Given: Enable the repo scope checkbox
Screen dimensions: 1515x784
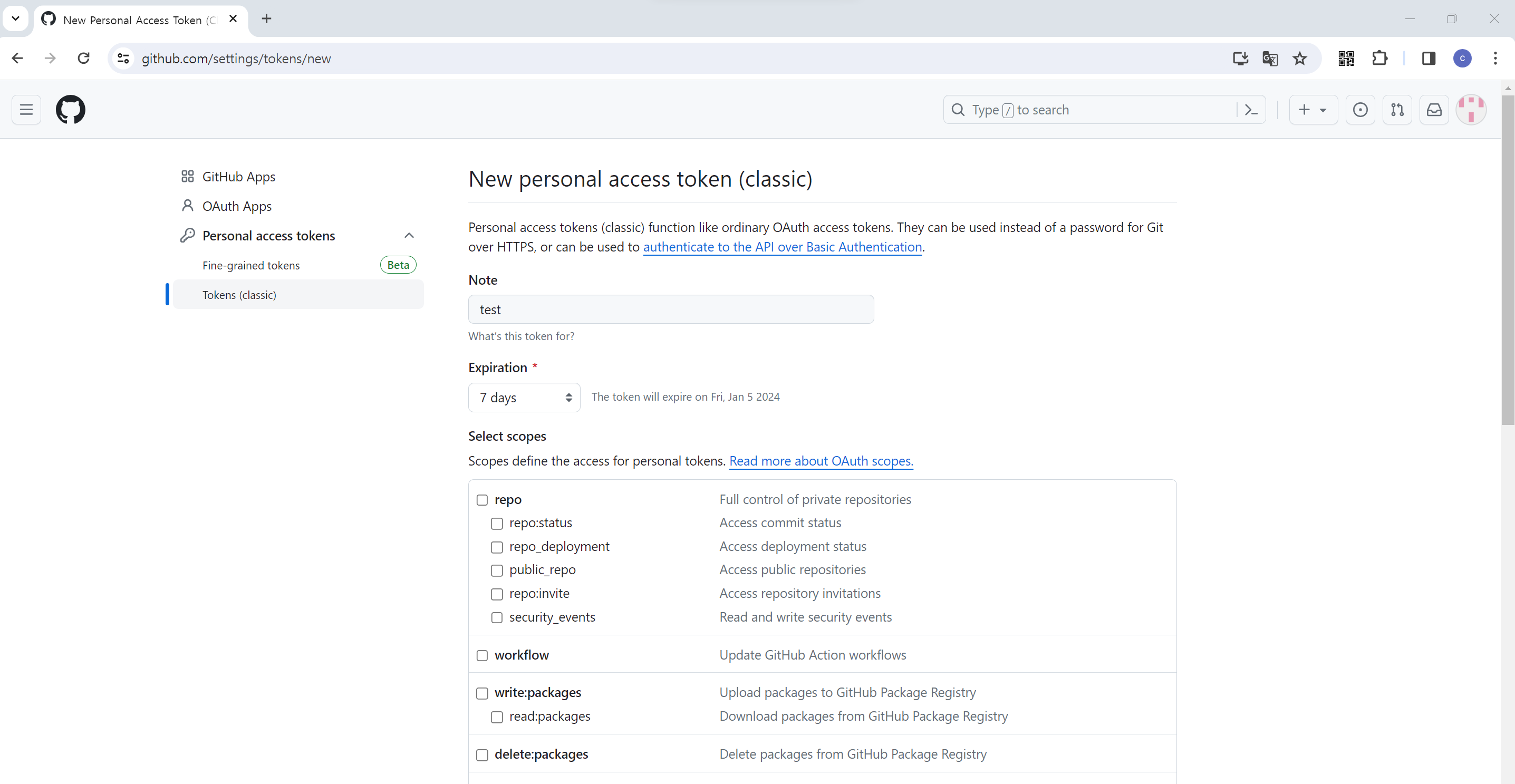Looking at the screenshot, I should pyautogui.click(x=483, y=500).
